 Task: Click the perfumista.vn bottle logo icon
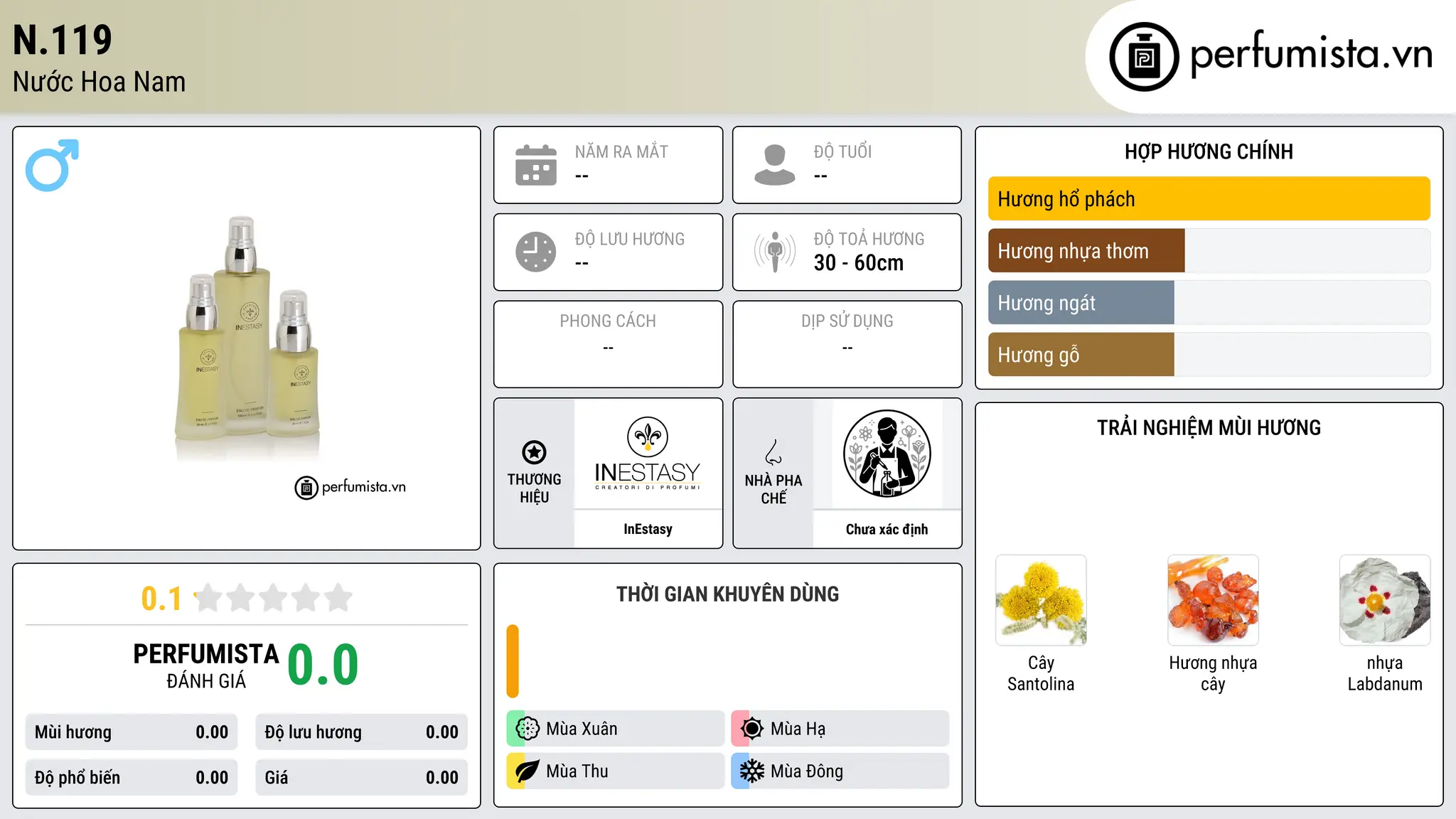[x=1144, y=56]
